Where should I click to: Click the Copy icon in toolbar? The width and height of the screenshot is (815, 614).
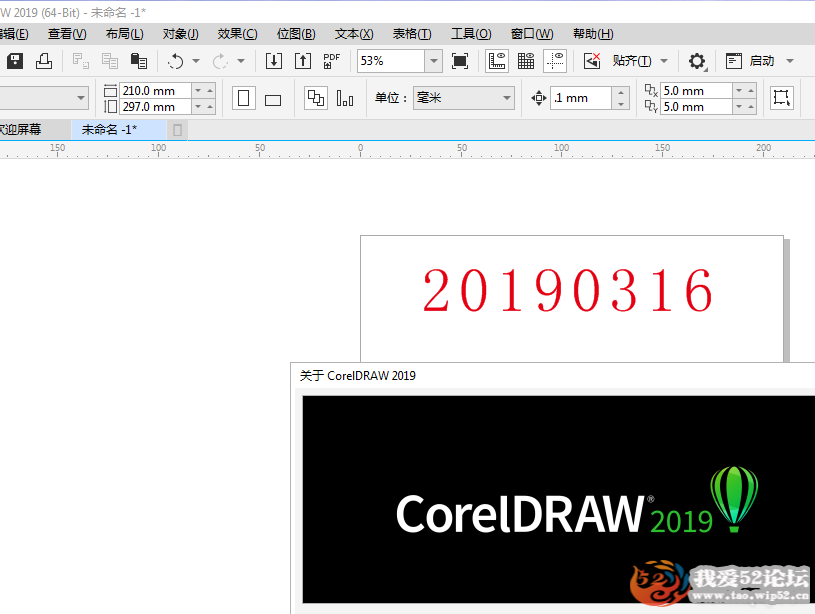(x=110, y=61)
